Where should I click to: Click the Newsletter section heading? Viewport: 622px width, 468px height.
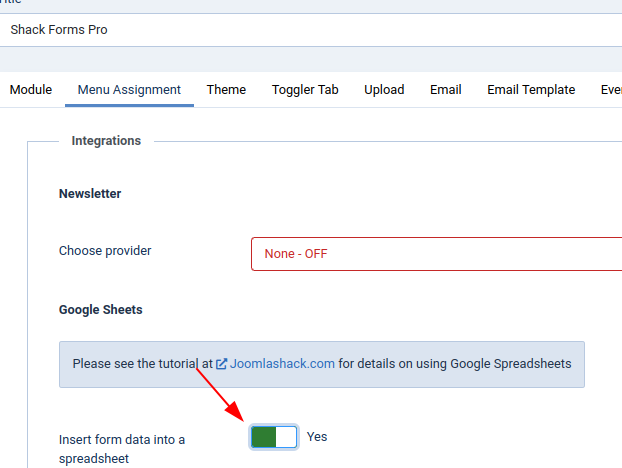click(x=90, y=194)
